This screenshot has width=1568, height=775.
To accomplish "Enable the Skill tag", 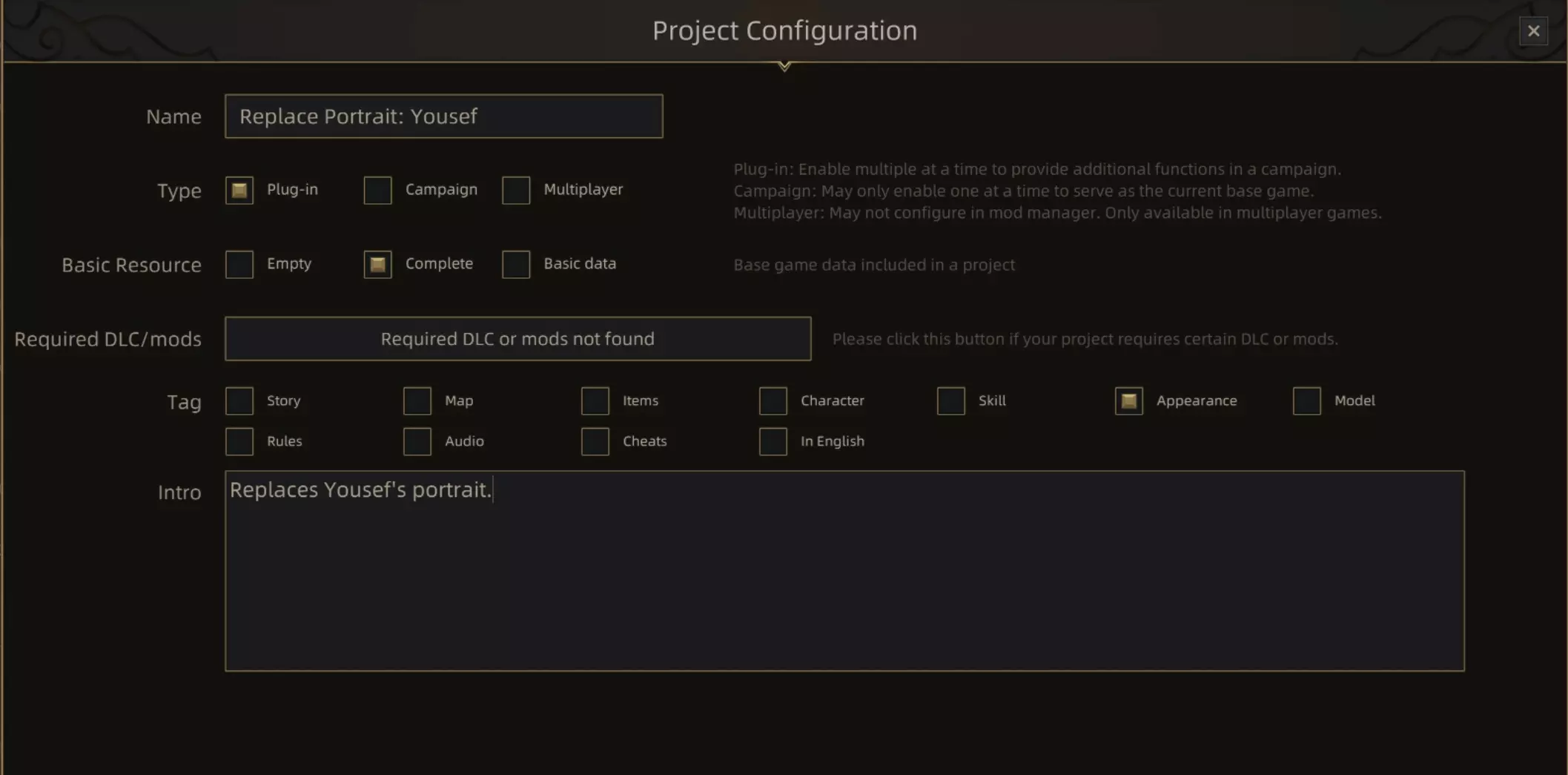I will tap(951, 401).
